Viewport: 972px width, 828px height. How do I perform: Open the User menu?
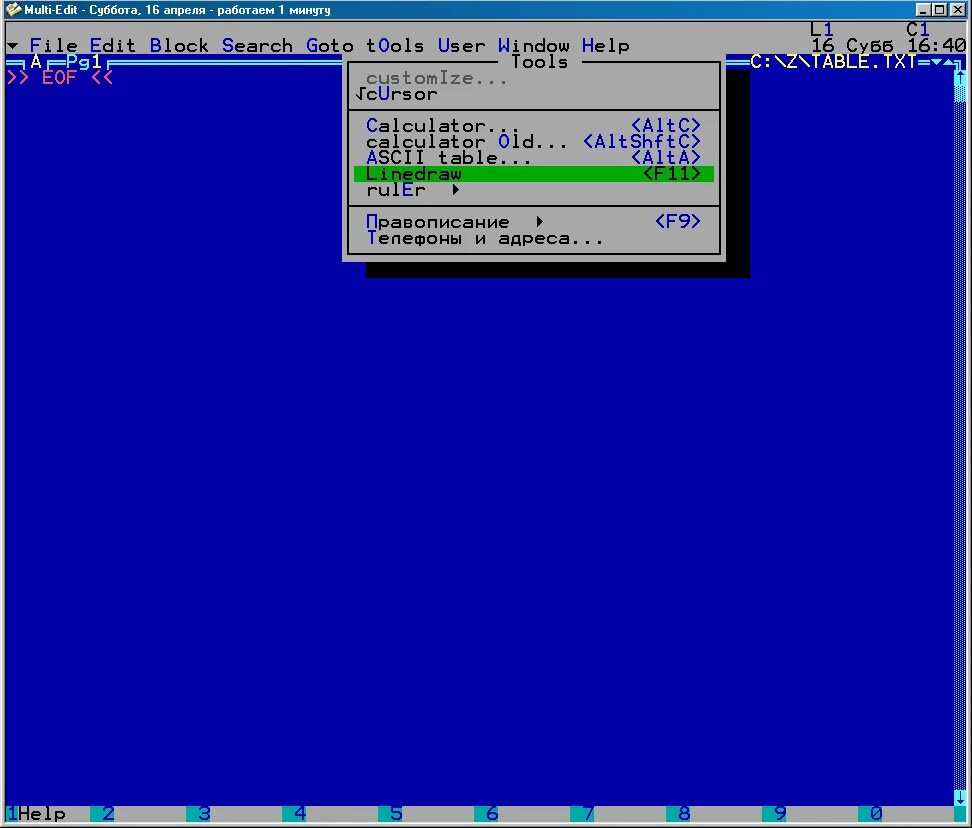(461, 46)
